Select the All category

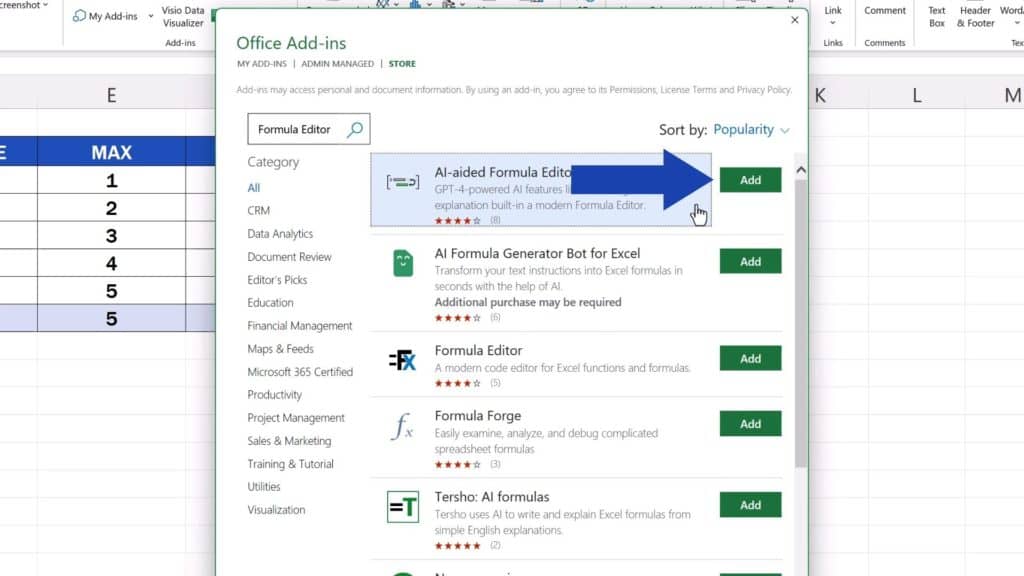[253, 187]
